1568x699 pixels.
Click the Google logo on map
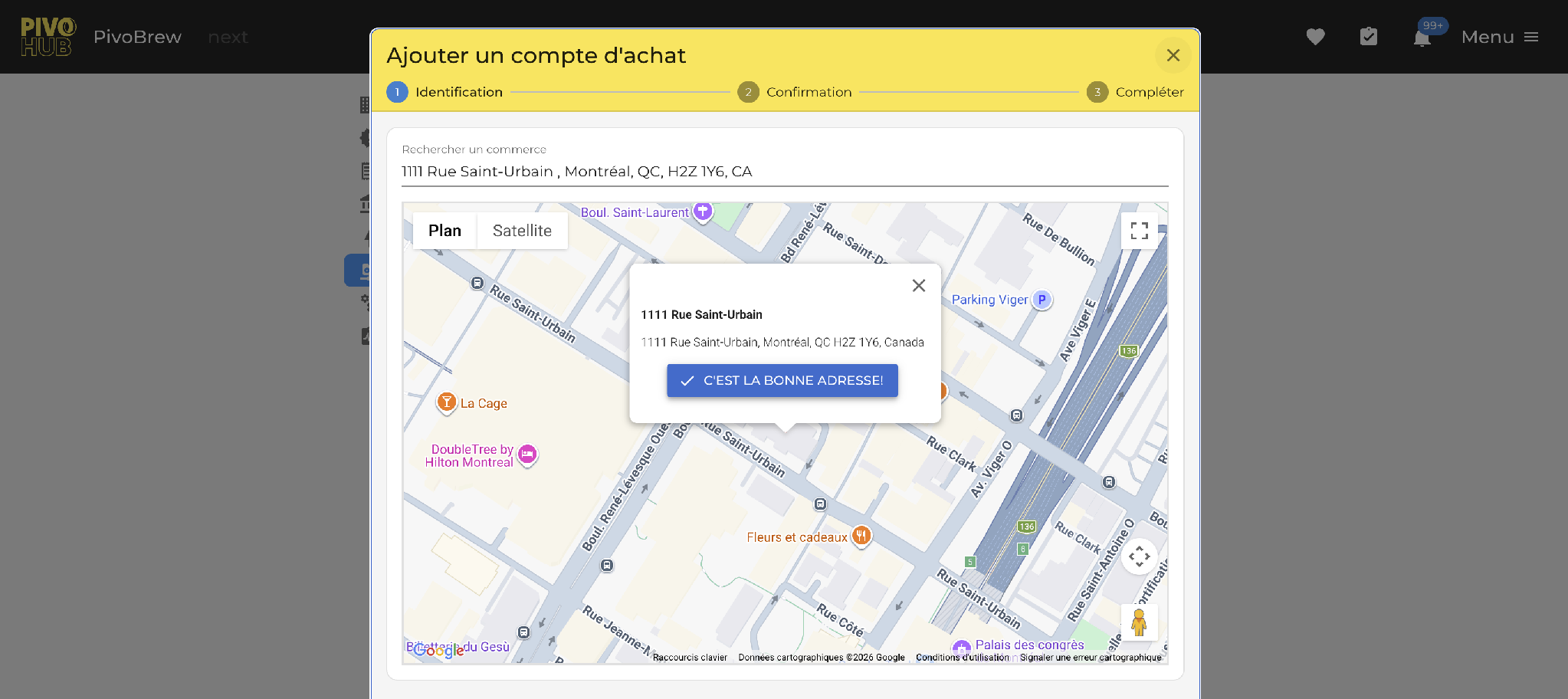[x=438, y=651]
